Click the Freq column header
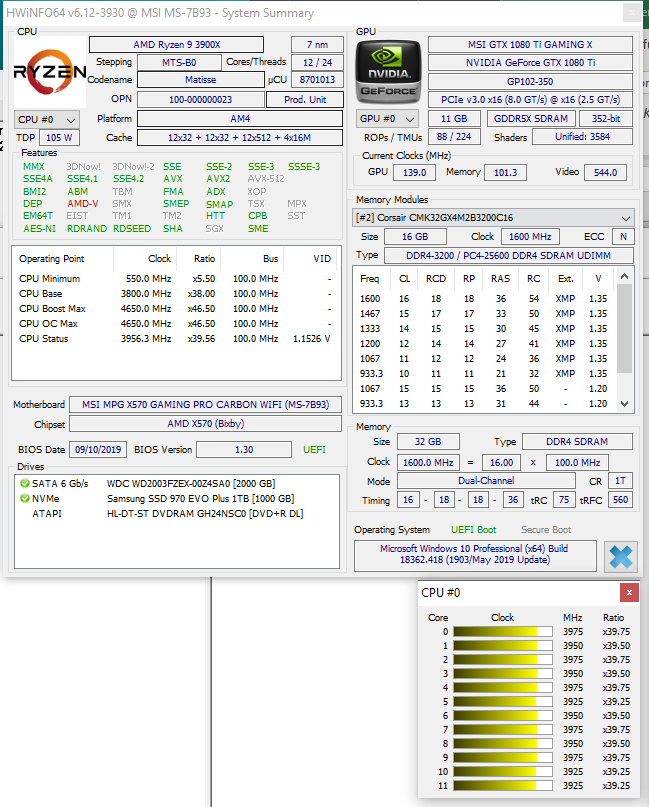This screenshot has height=807, width=649. [x=370, y=278]
